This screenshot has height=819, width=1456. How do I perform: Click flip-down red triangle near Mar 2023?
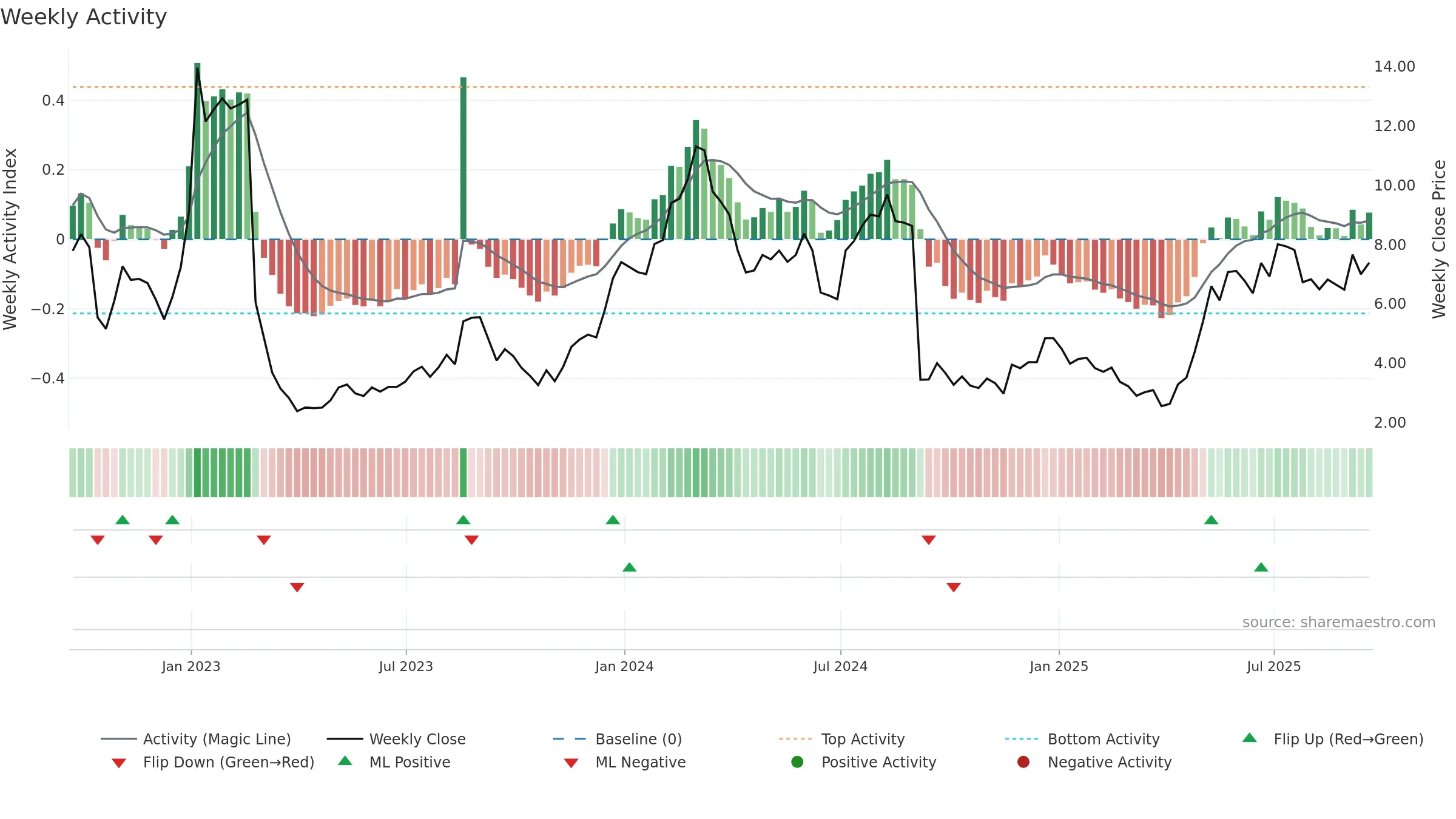pyautogui.click(x=264, y=540)
